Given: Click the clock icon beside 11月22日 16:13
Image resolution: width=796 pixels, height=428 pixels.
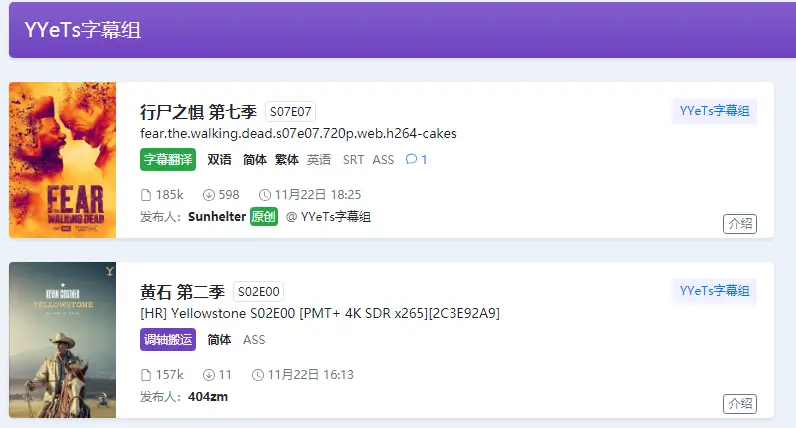Looking at the screenshot, I should click(258, 375).
